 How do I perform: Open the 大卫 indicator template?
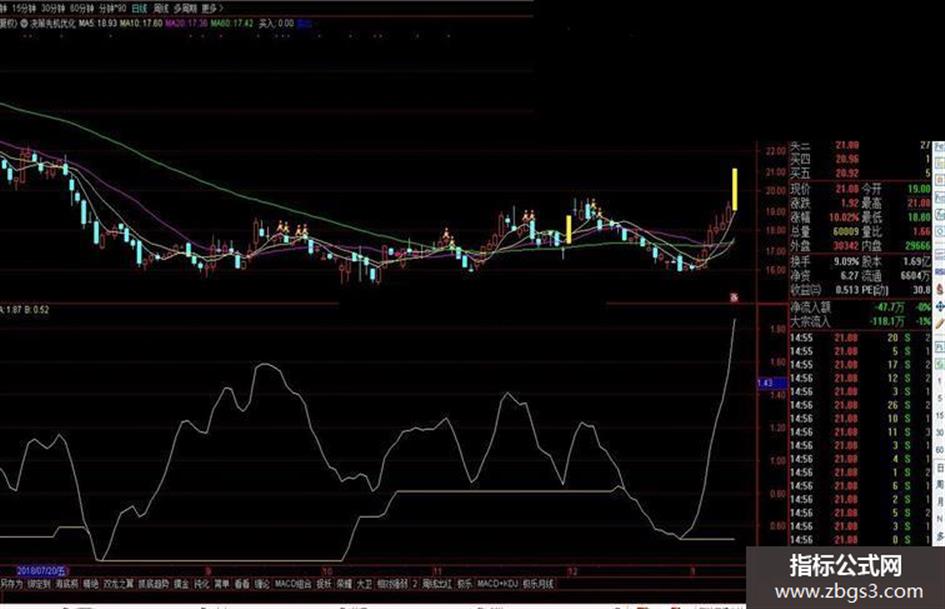pyautogui.click(x=364, y=584)
